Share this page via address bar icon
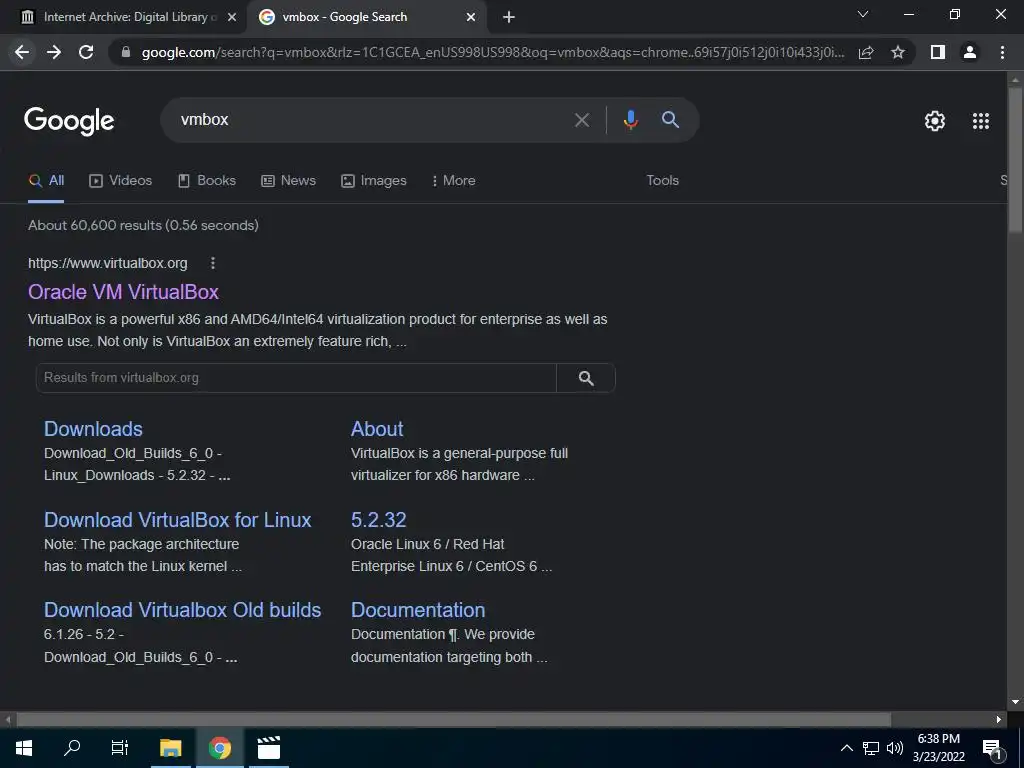This screenshot has height=768, width=1024. pyautogui.click(x=866, y=52)
